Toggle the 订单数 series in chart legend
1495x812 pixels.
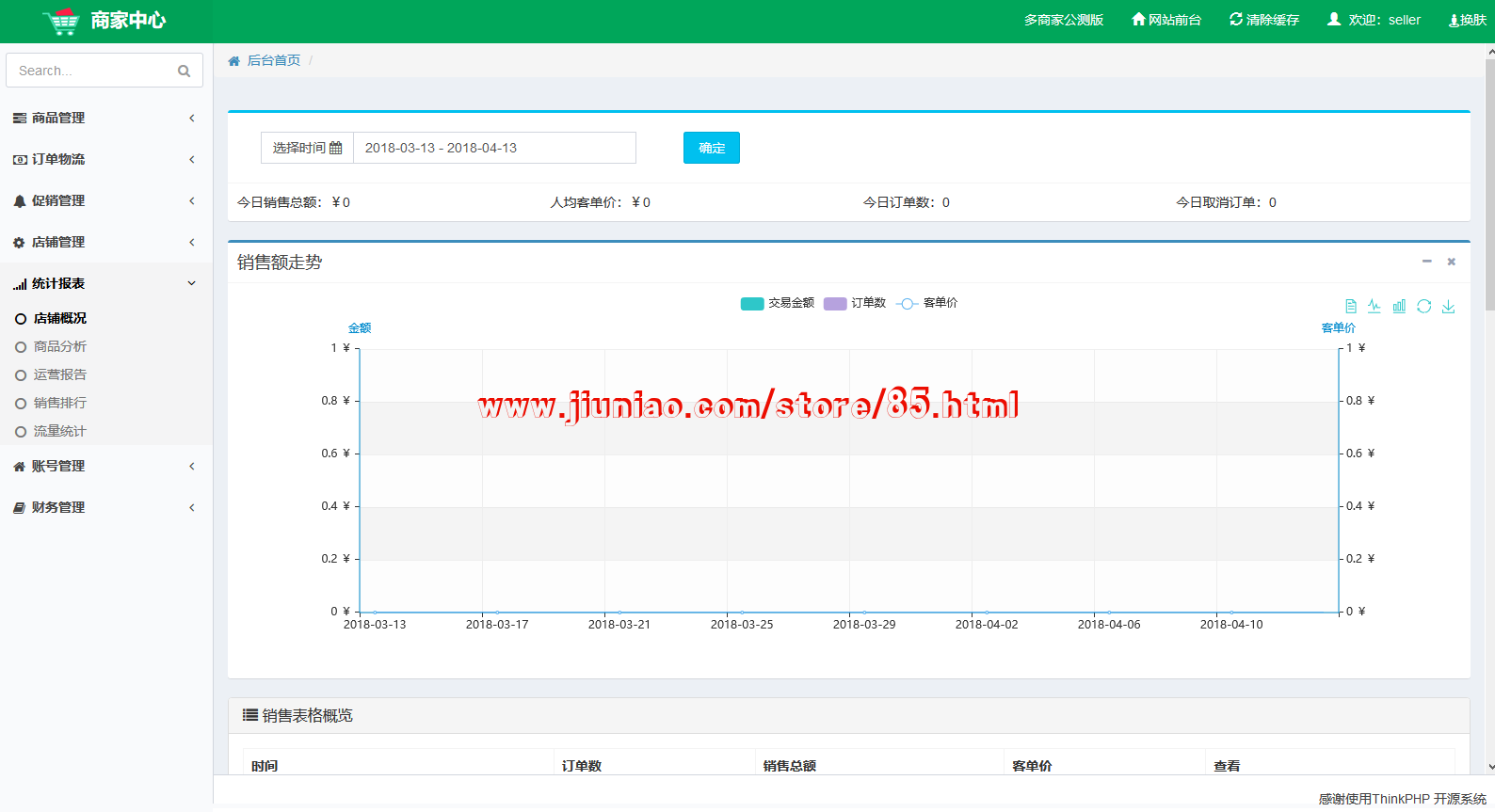855,303
